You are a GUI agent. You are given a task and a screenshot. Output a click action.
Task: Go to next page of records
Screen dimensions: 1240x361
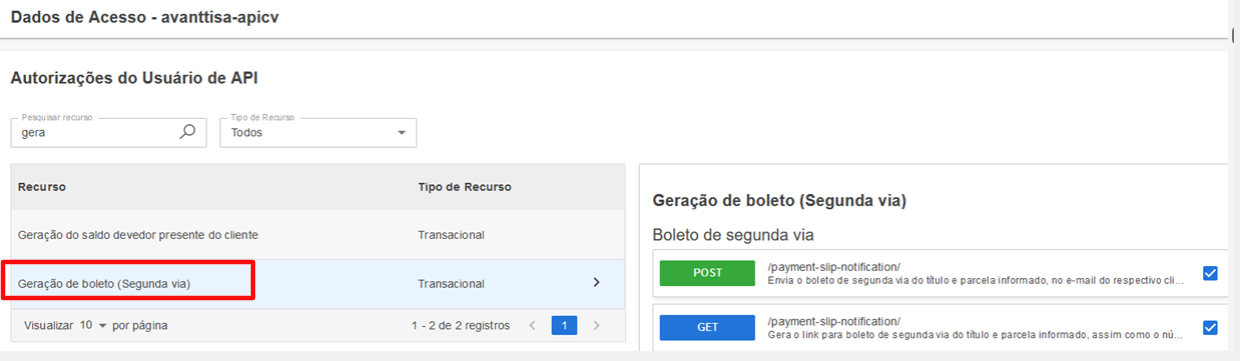tap(596, 325)
